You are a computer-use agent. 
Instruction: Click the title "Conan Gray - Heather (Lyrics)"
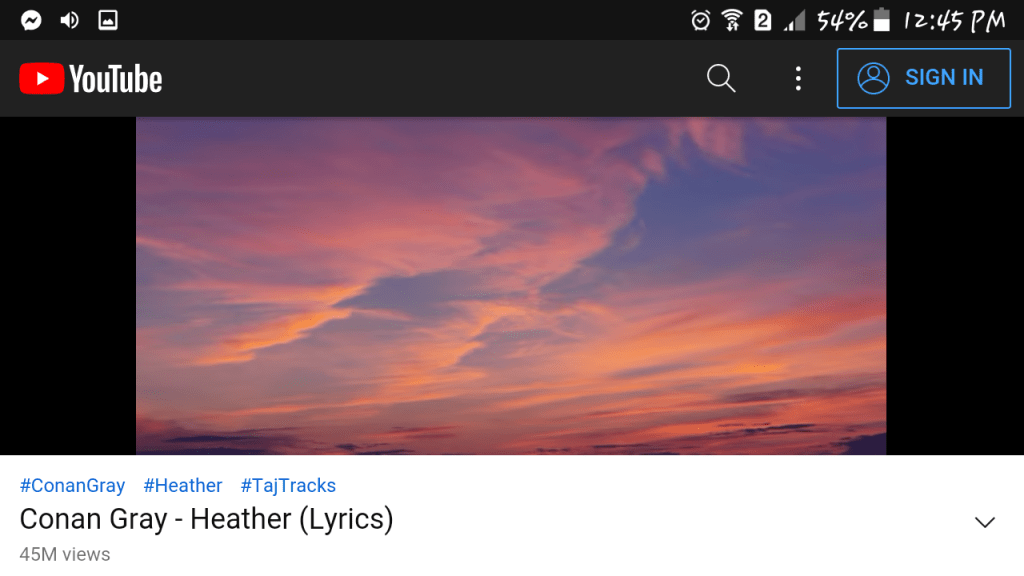point(207,520)
